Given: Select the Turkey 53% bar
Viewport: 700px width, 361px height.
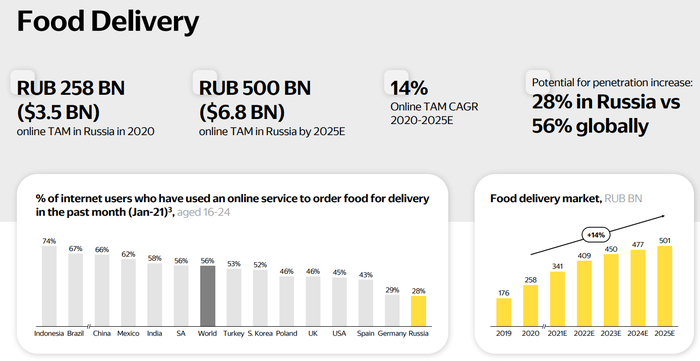Looking at the screenshot, I should 234,298.
